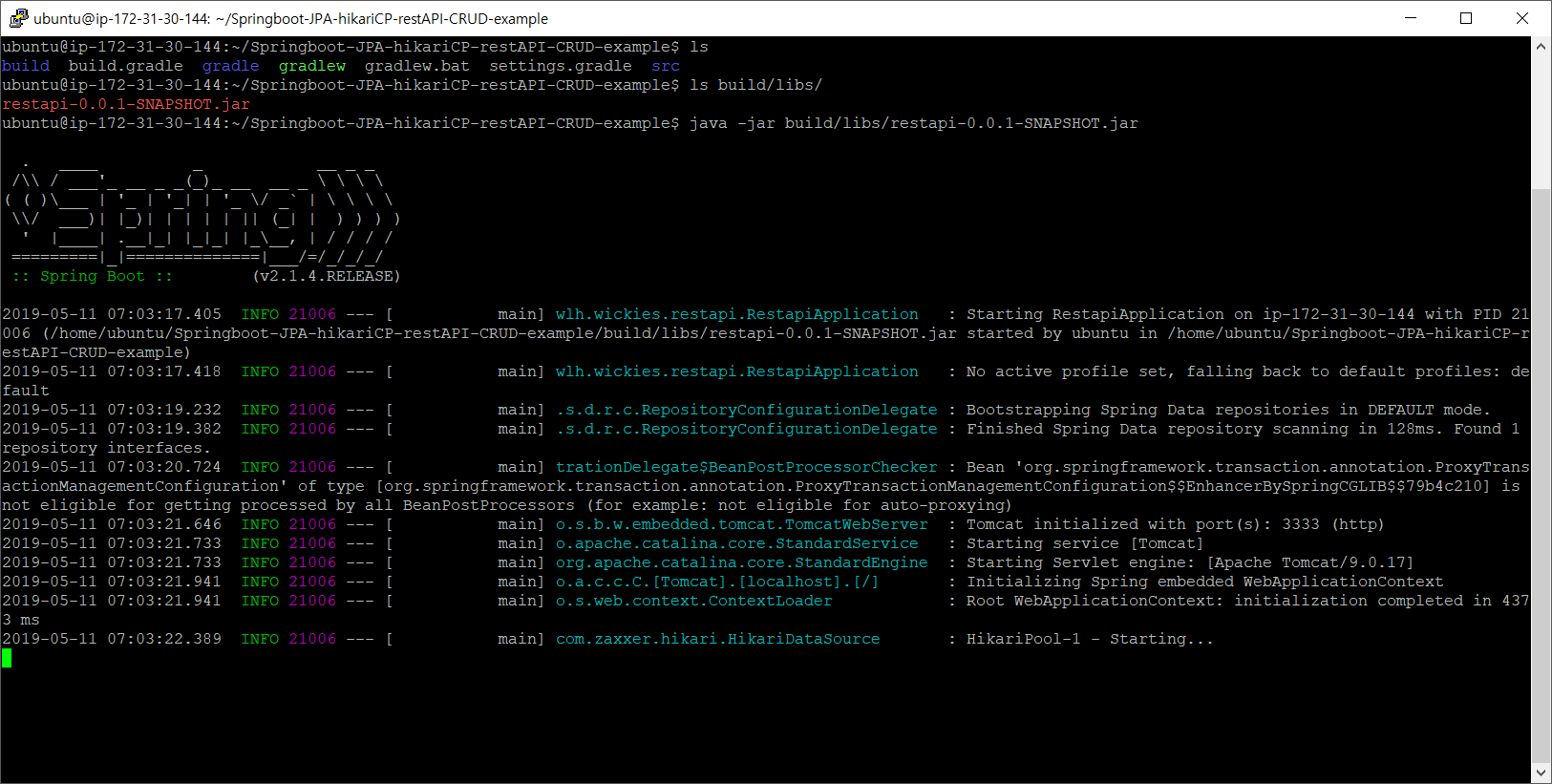Click the blue 'gradle' directory name

pos(231,66)
